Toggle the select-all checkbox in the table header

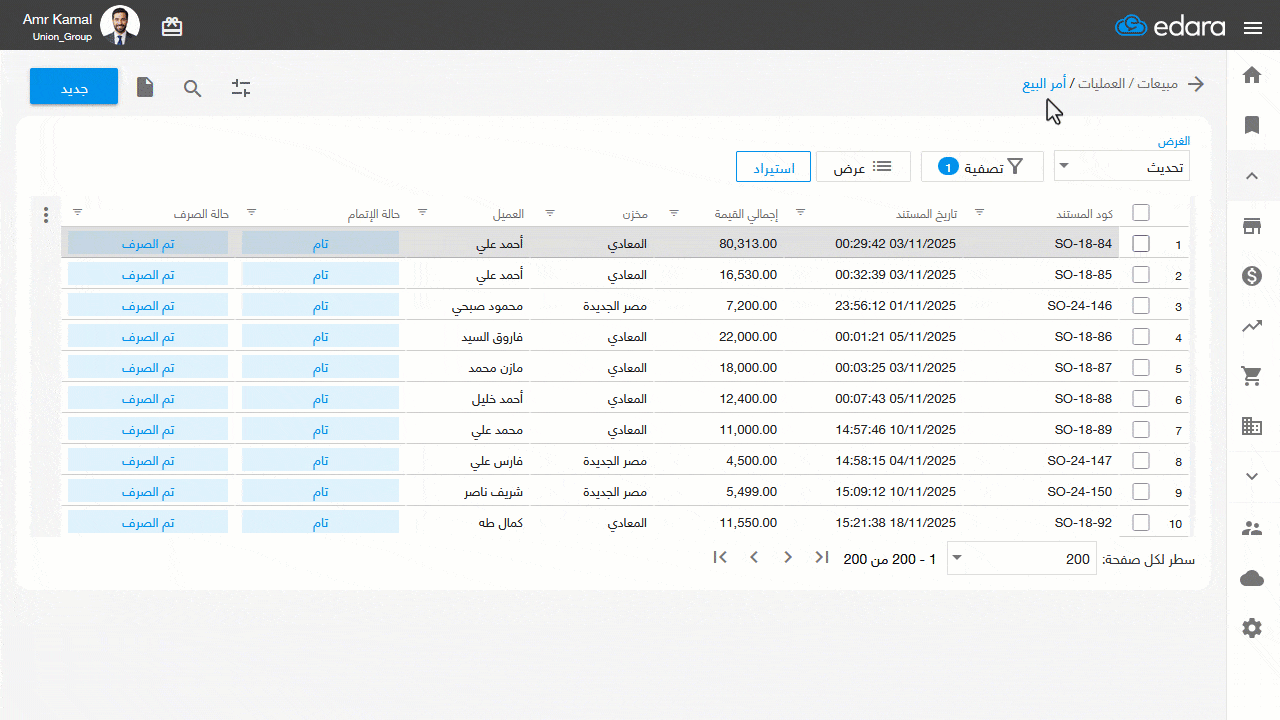pos(1140,212)
